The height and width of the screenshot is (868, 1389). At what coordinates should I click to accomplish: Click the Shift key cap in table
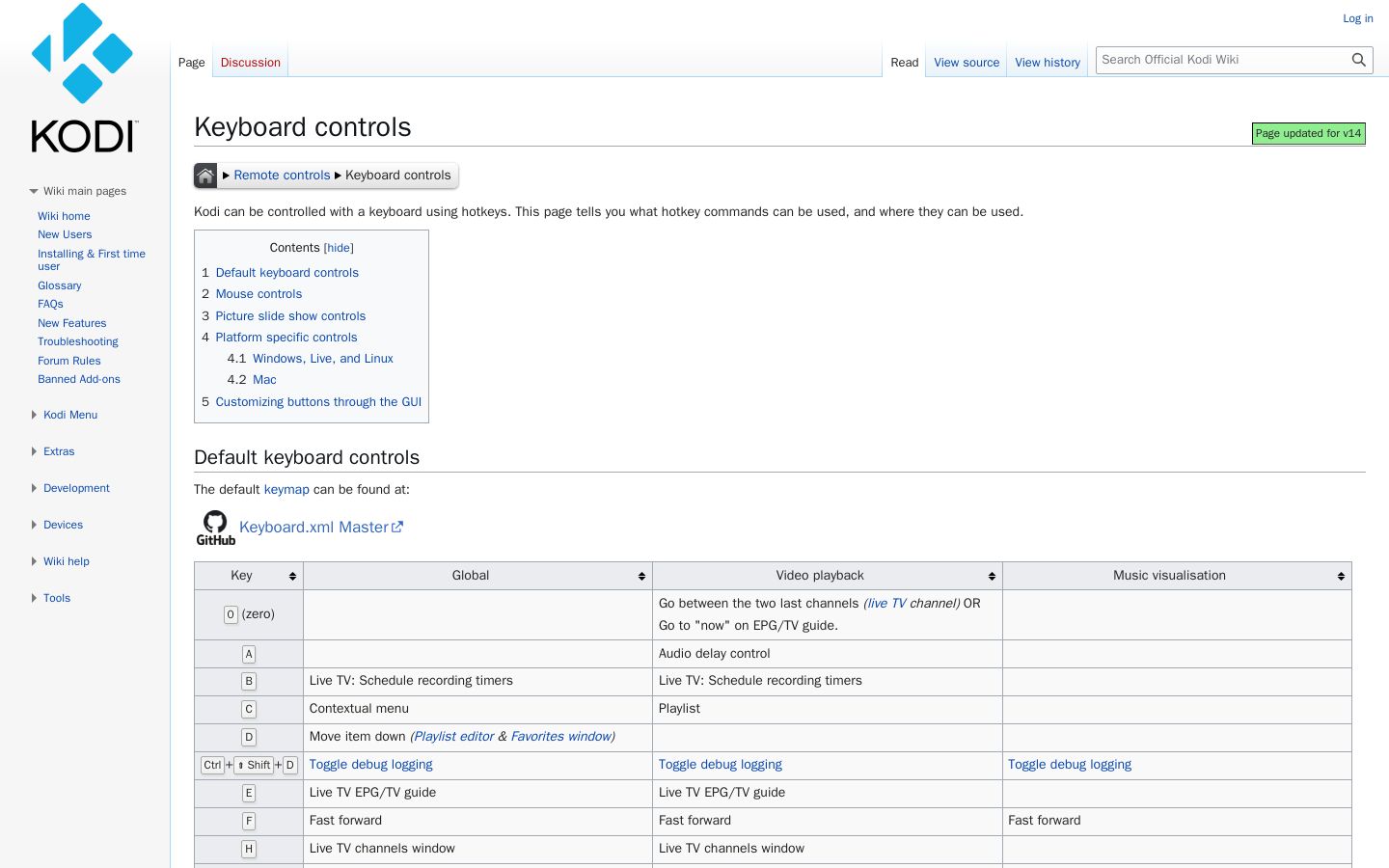[254, 766]
